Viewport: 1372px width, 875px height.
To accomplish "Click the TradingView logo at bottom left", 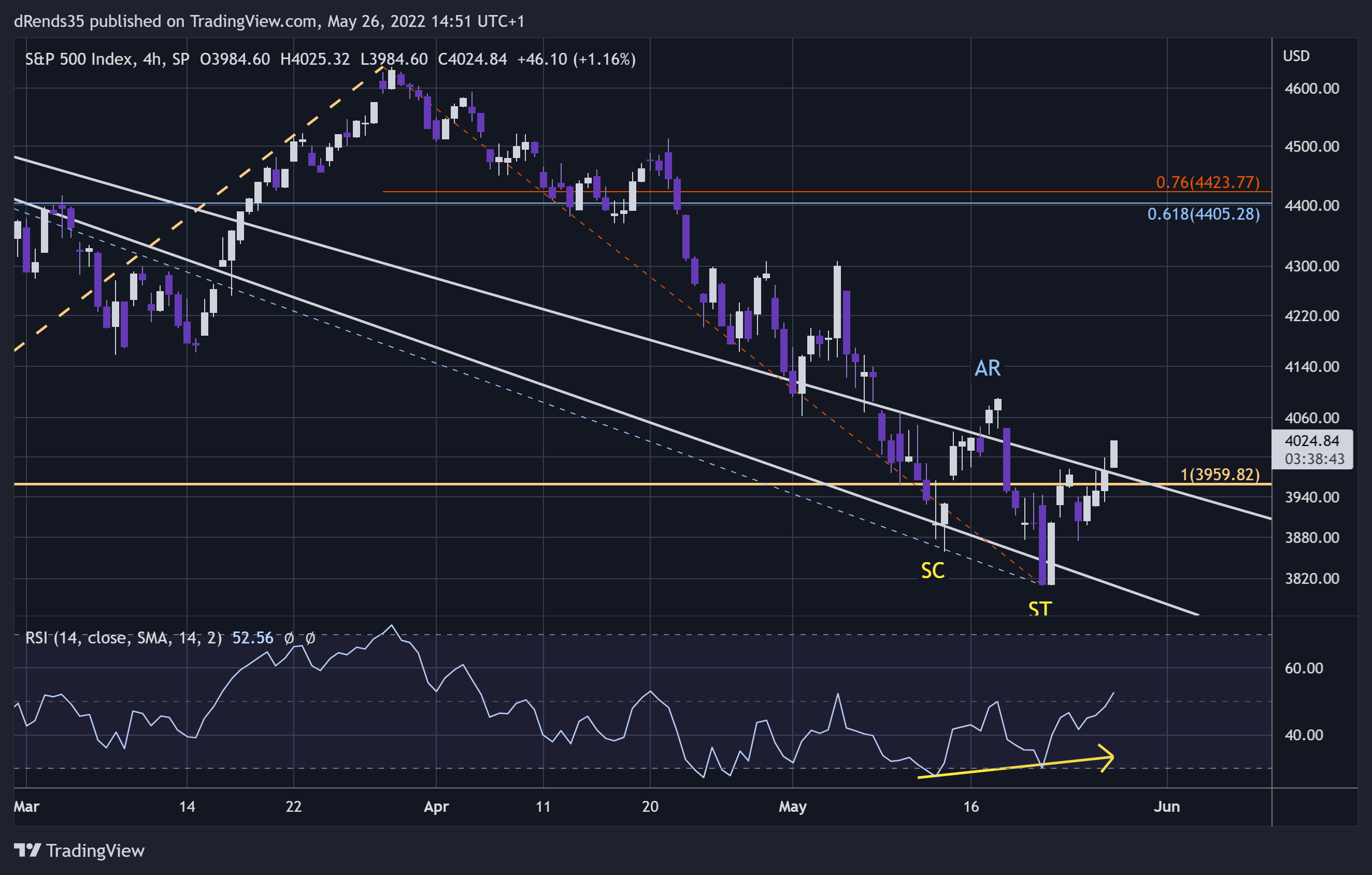I will 79,851.
